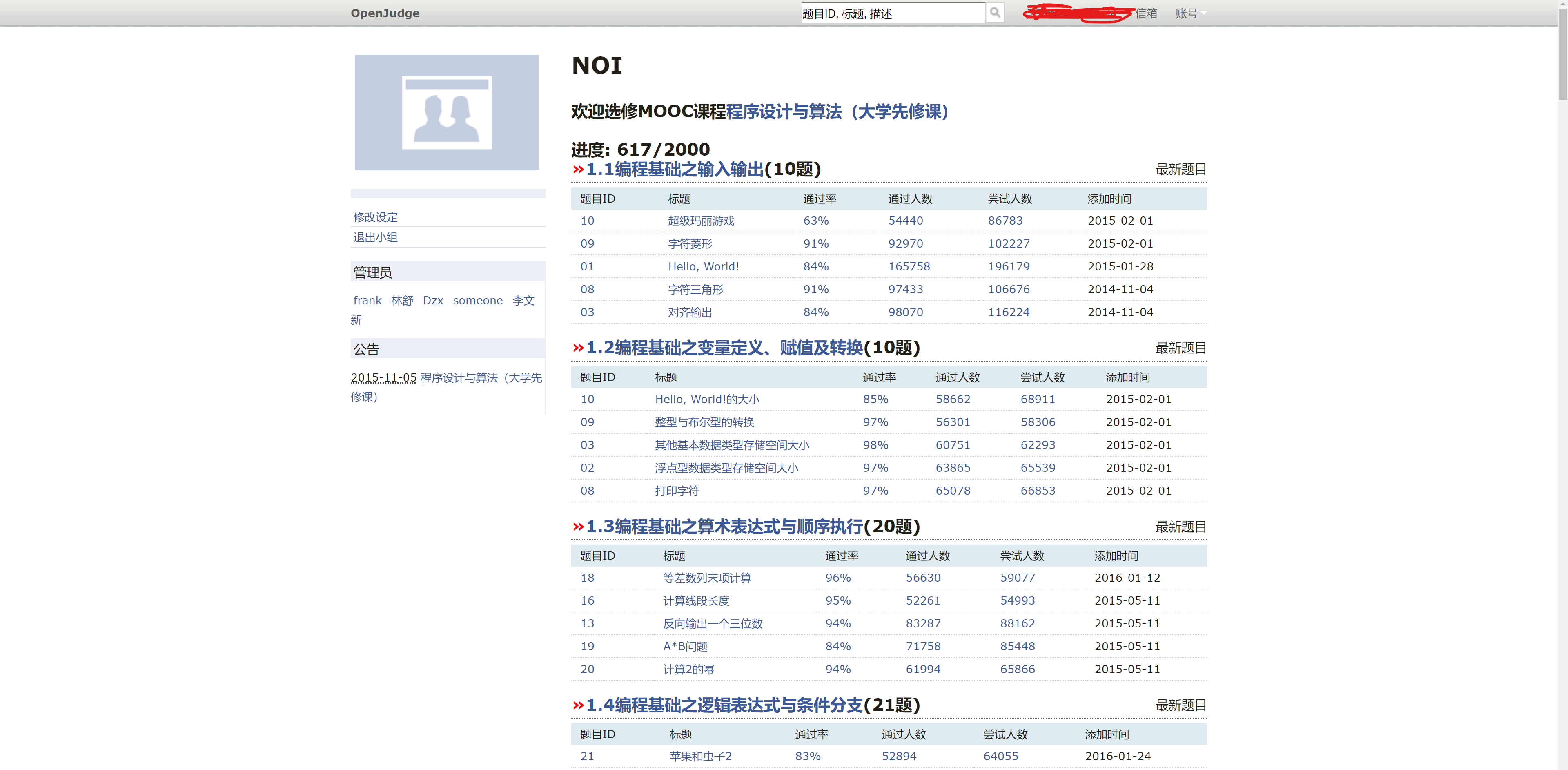This screenshot has height=770, width=1568.
Task: Click 退出小组 to leave the group
Action: (x=375, y=237)
